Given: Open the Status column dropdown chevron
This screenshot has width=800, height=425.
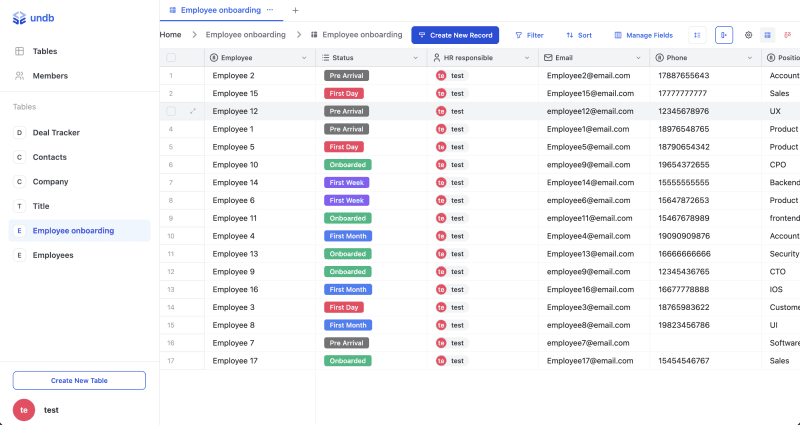Looking at the screenshot, I should coord(415,58).
